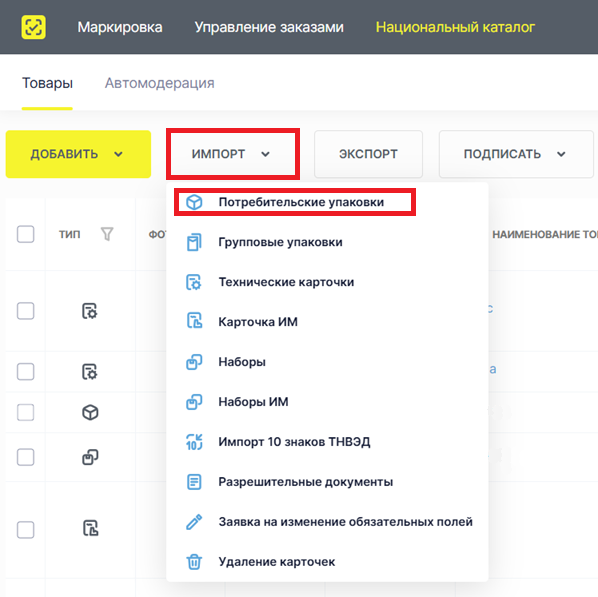Select Групповые упаковки import option
Image resolution: width=598 pixels, height=597 pixels.
coord(327,242)
